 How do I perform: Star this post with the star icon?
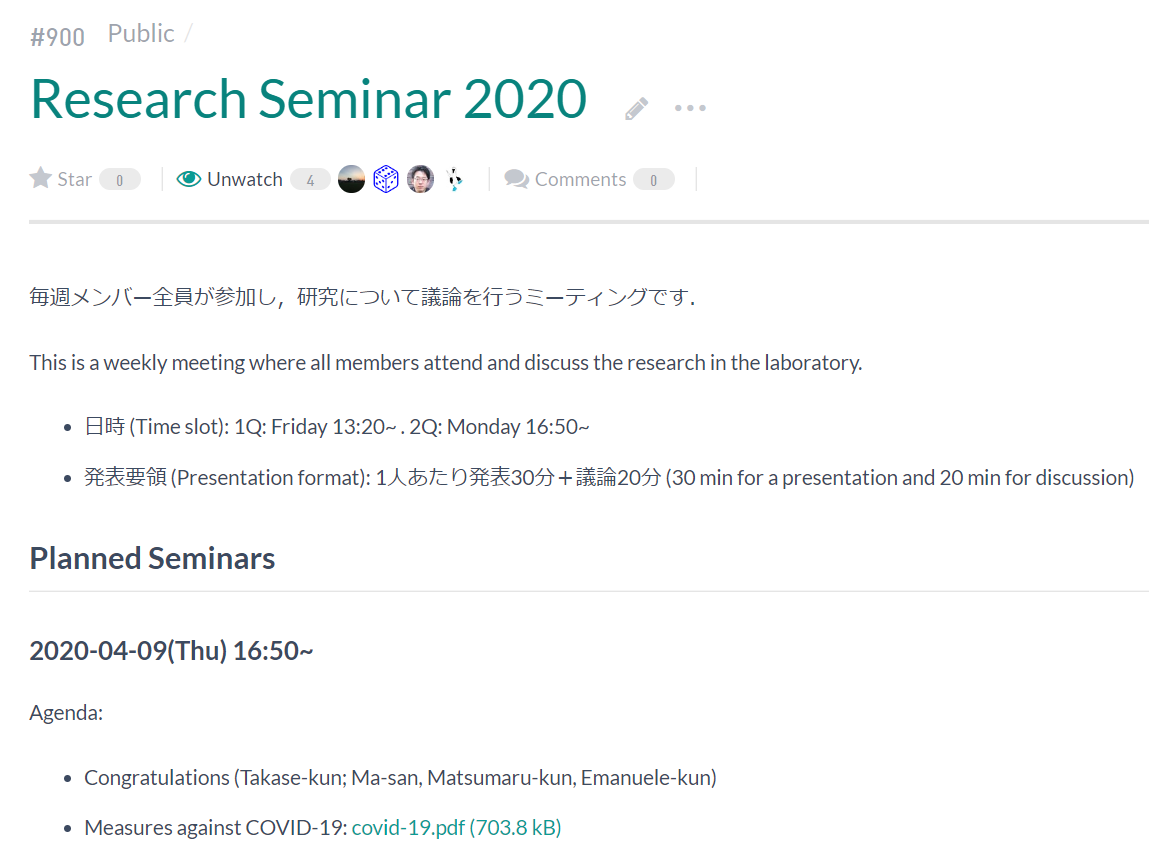click(x=40, y=178)
